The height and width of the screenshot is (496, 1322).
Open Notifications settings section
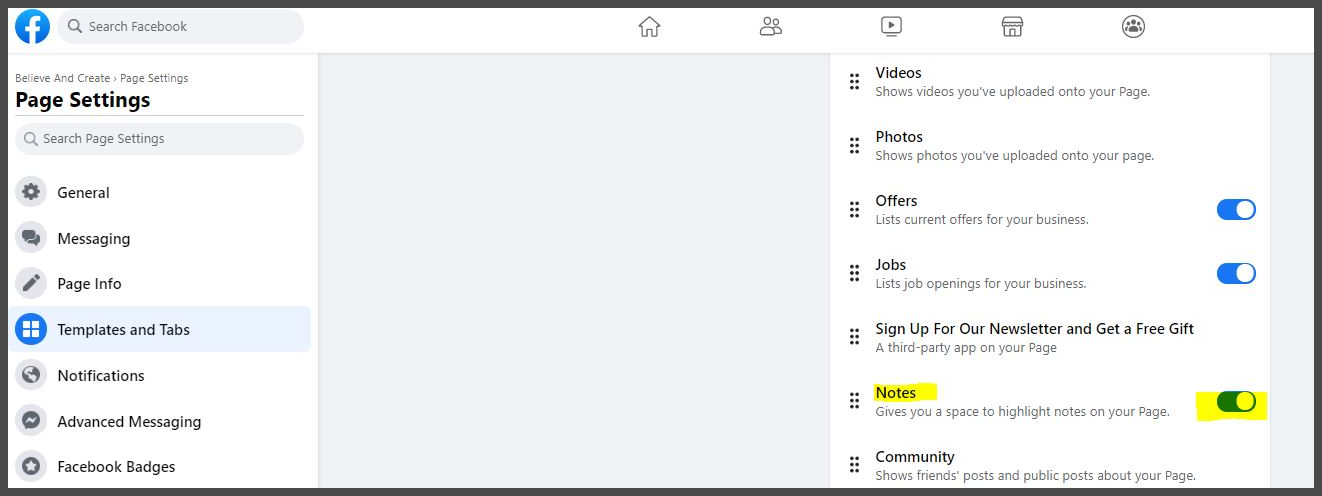[x=160, y=375]
